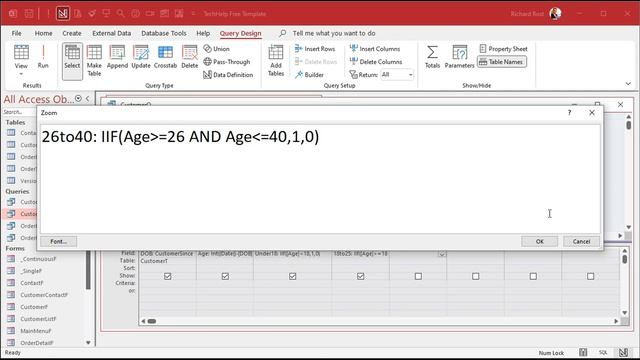
Task: Uncheck Show for the 18to25 column
Action: tap(360, 276)
